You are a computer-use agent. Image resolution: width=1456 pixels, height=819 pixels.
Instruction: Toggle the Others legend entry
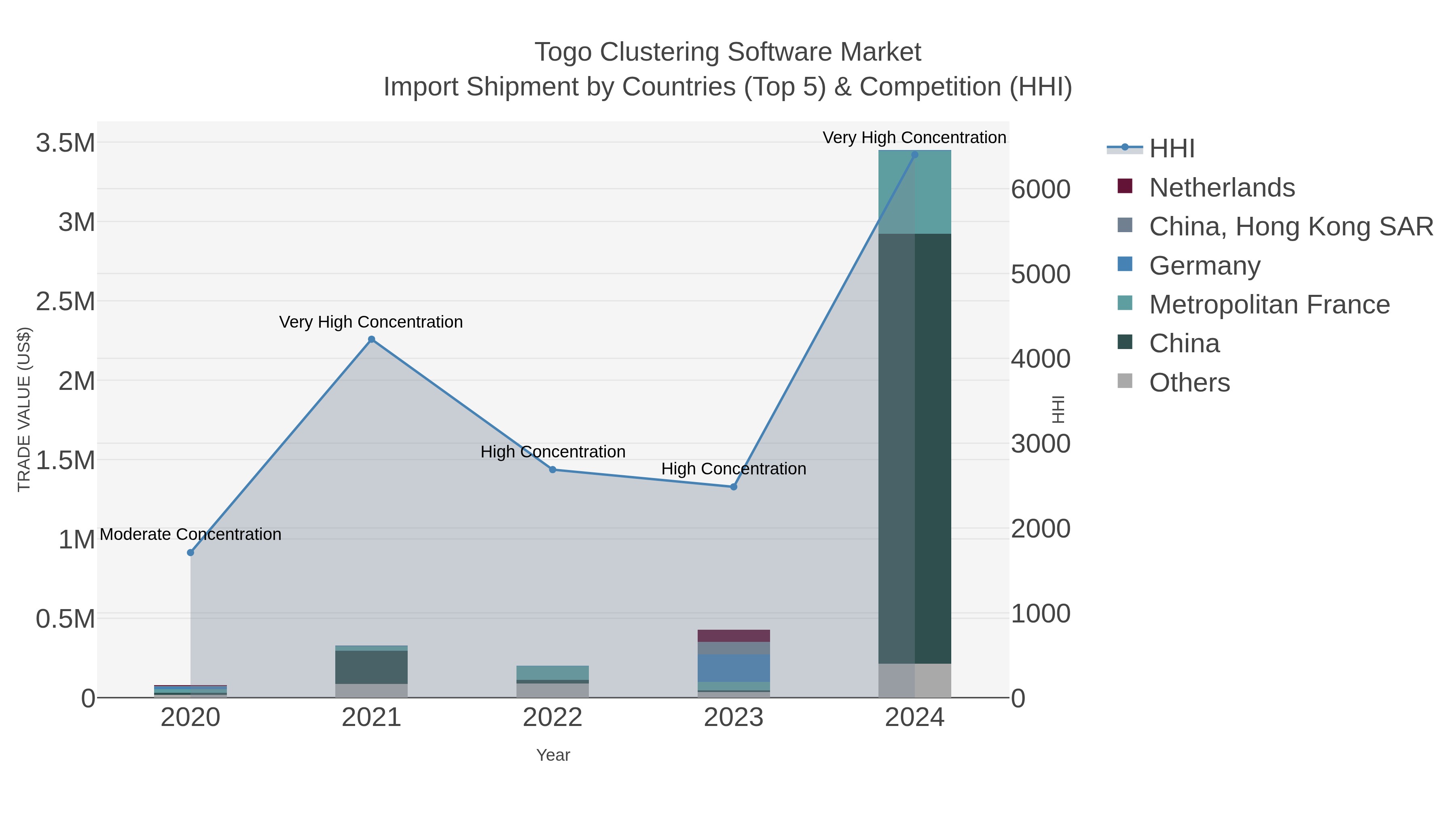[x=1173, y=382]
